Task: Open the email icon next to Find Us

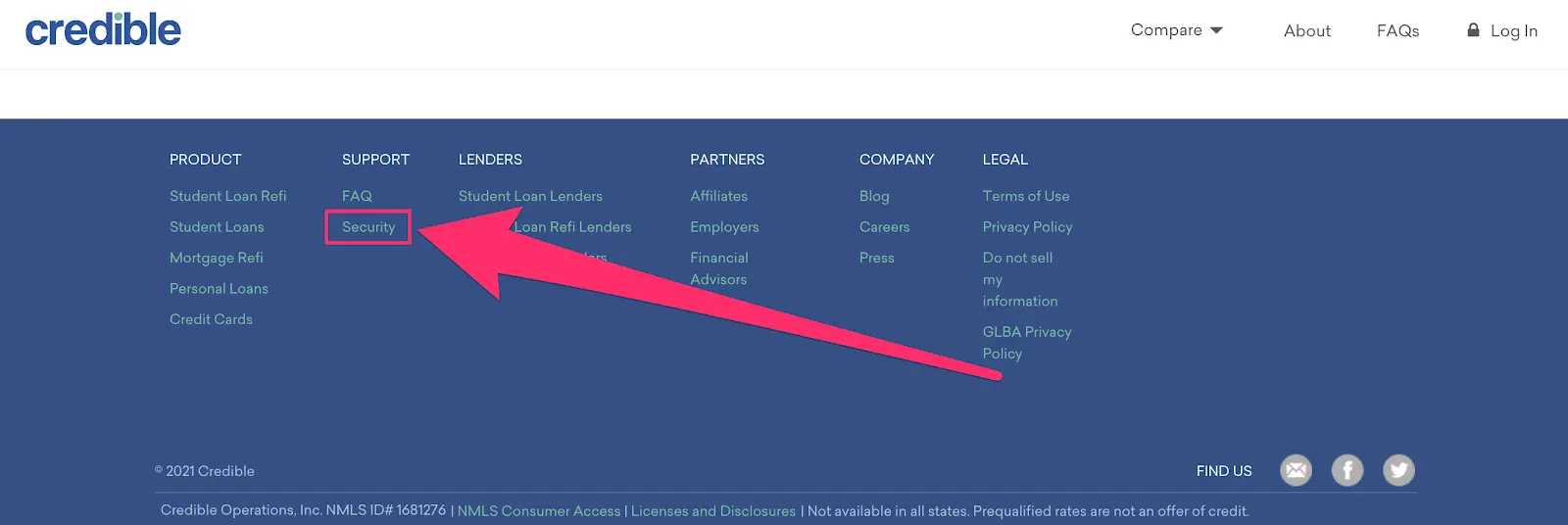Action: point(1296,470)
